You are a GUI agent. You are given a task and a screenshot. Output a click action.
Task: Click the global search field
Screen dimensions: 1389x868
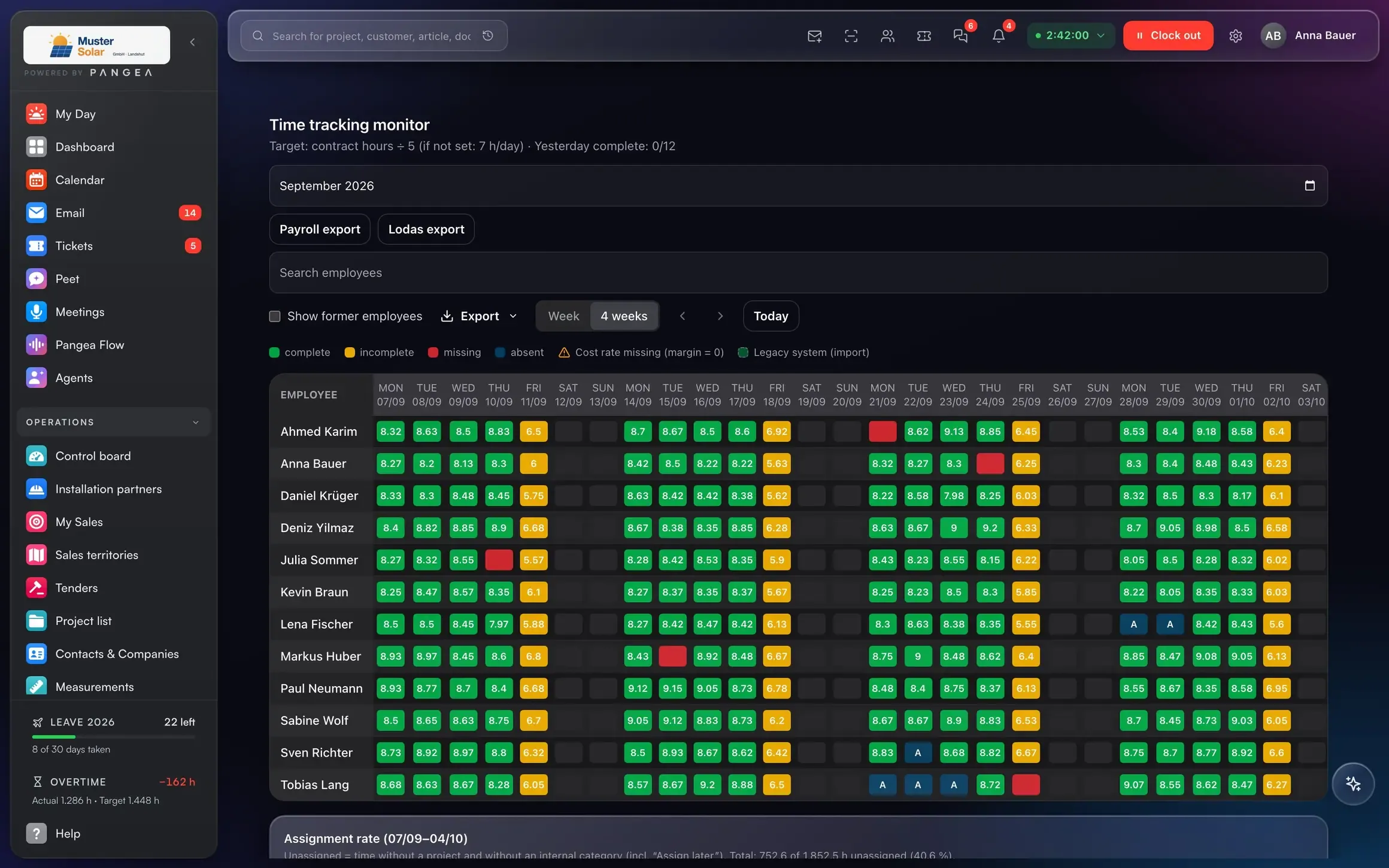pos(374,36)
